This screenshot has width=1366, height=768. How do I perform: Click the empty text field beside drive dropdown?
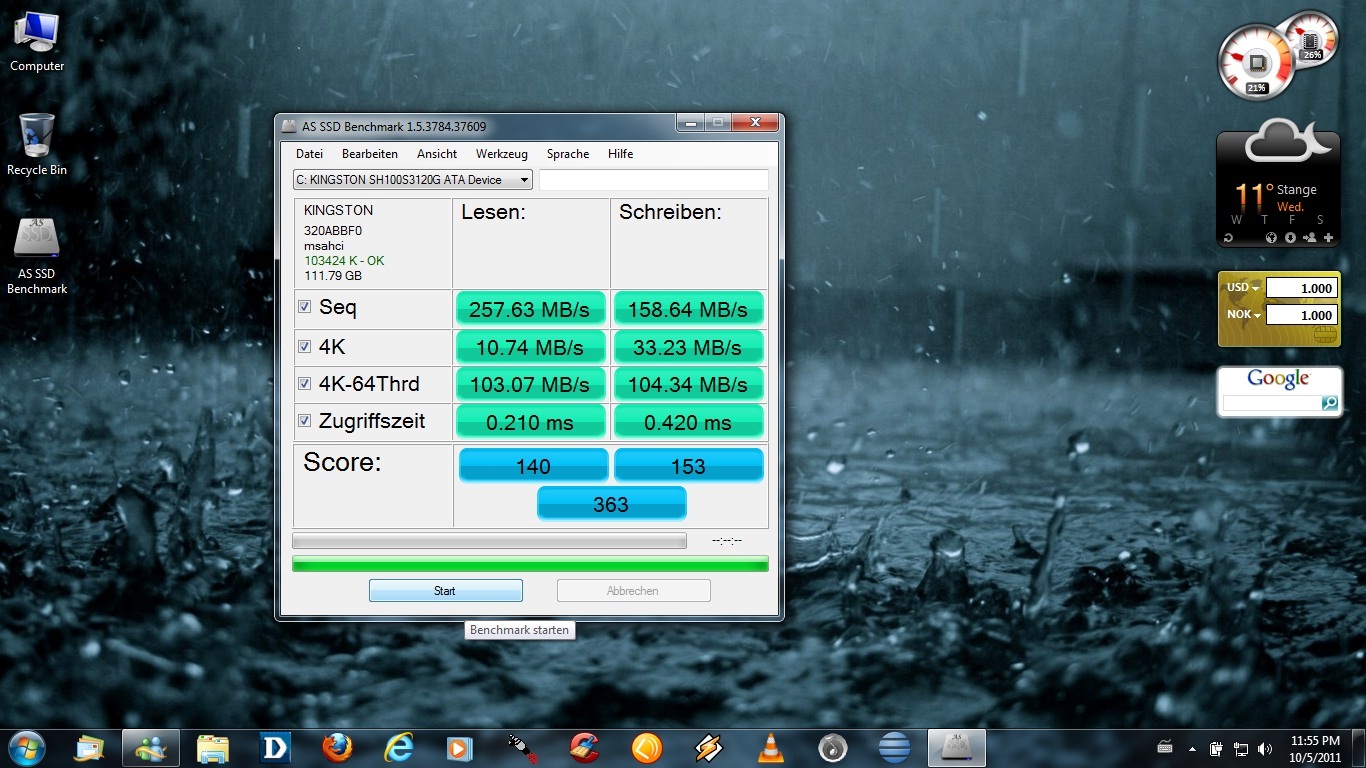pyautogui.click(x=654, y=180)
